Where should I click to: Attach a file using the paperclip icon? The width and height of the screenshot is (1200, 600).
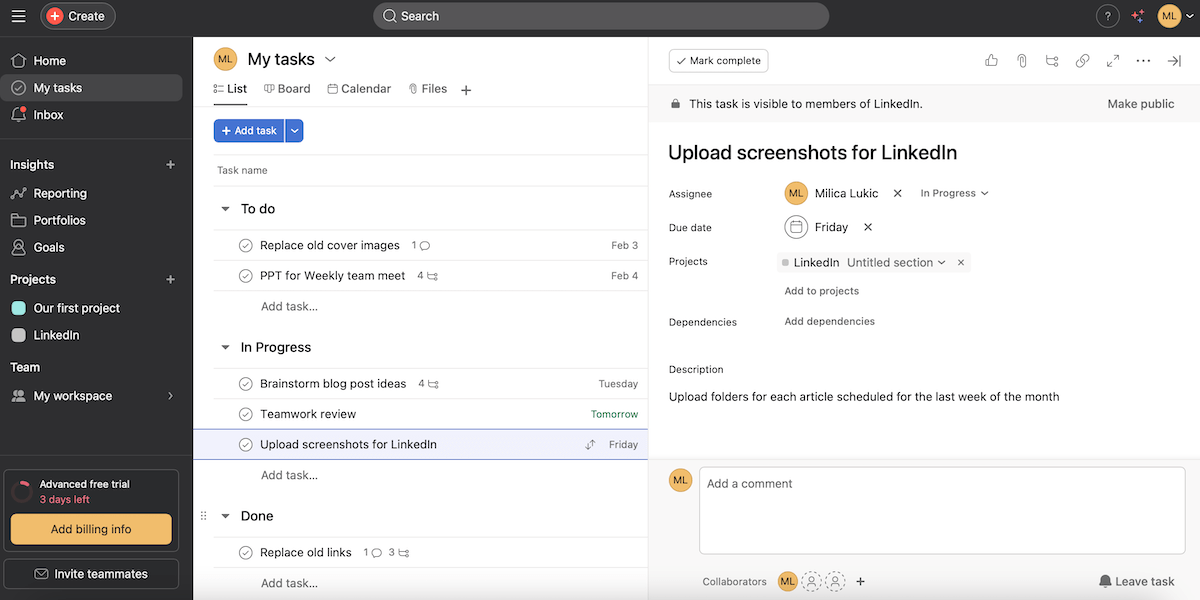[x=1021, y=60]
